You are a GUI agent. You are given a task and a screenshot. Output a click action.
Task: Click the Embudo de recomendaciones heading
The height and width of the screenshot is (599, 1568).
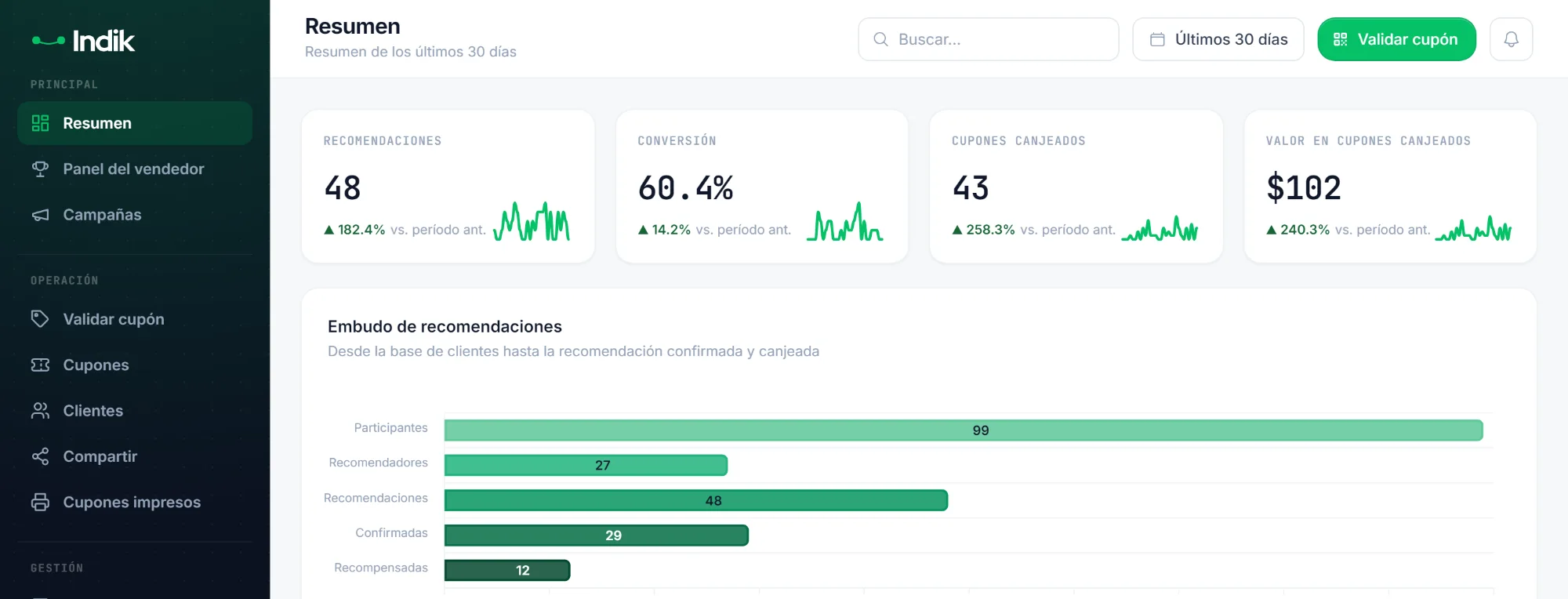pos(445,326)
